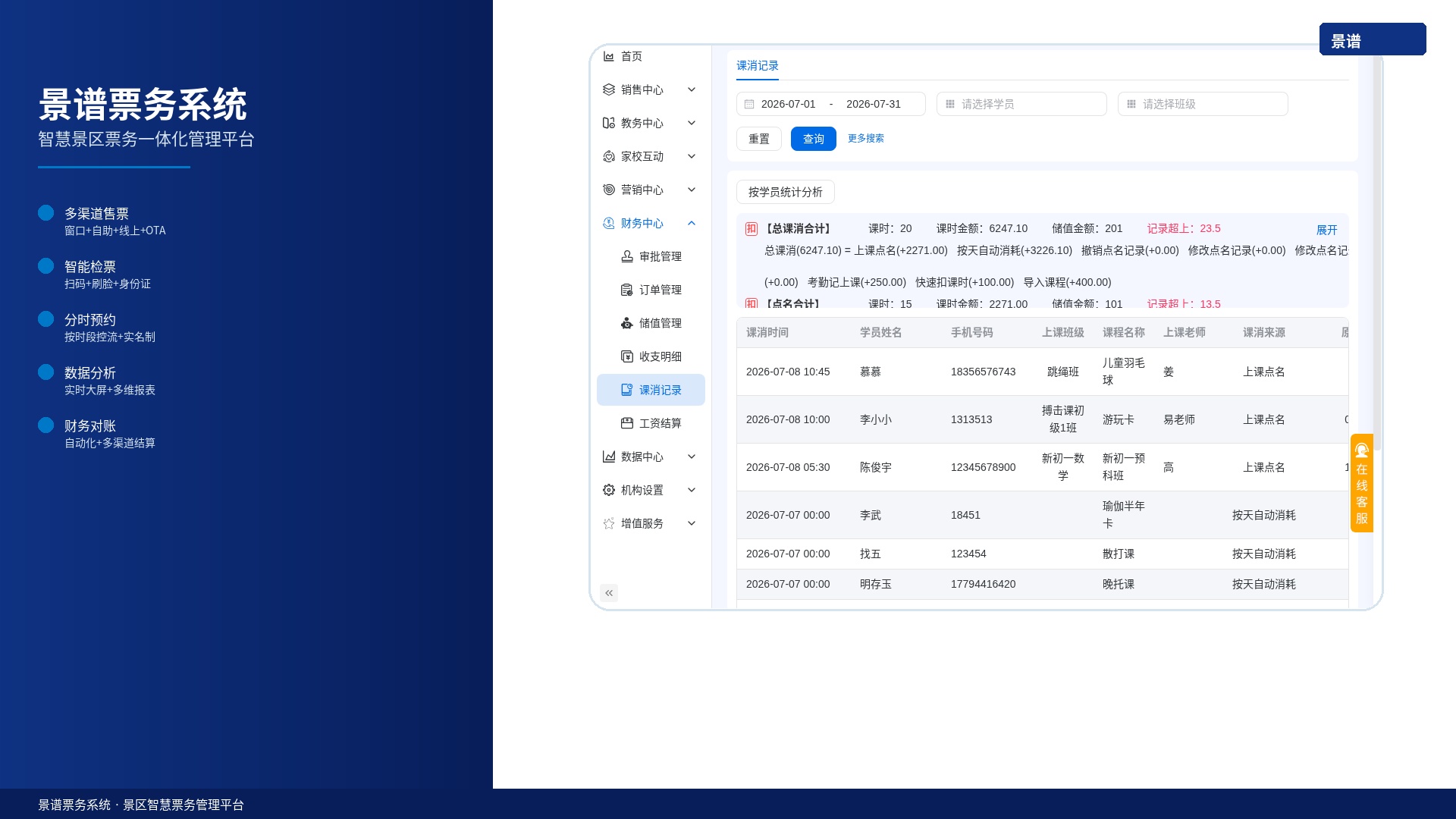Click the start date 2026-07-01 field
The image size is (1456, 819).
tap(788, 104)
